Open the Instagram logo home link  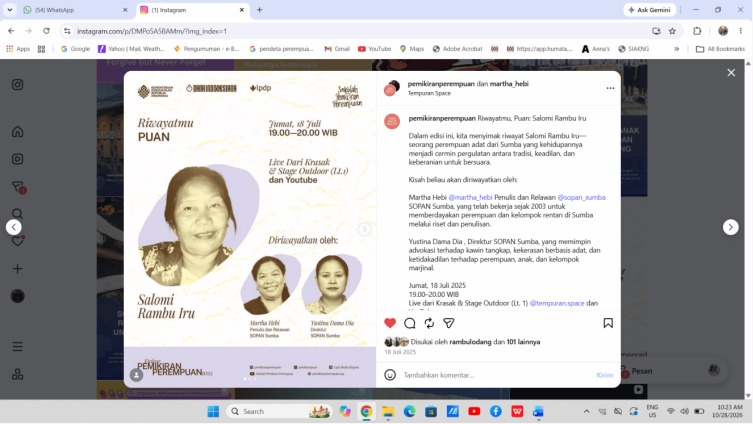[17, 85]
